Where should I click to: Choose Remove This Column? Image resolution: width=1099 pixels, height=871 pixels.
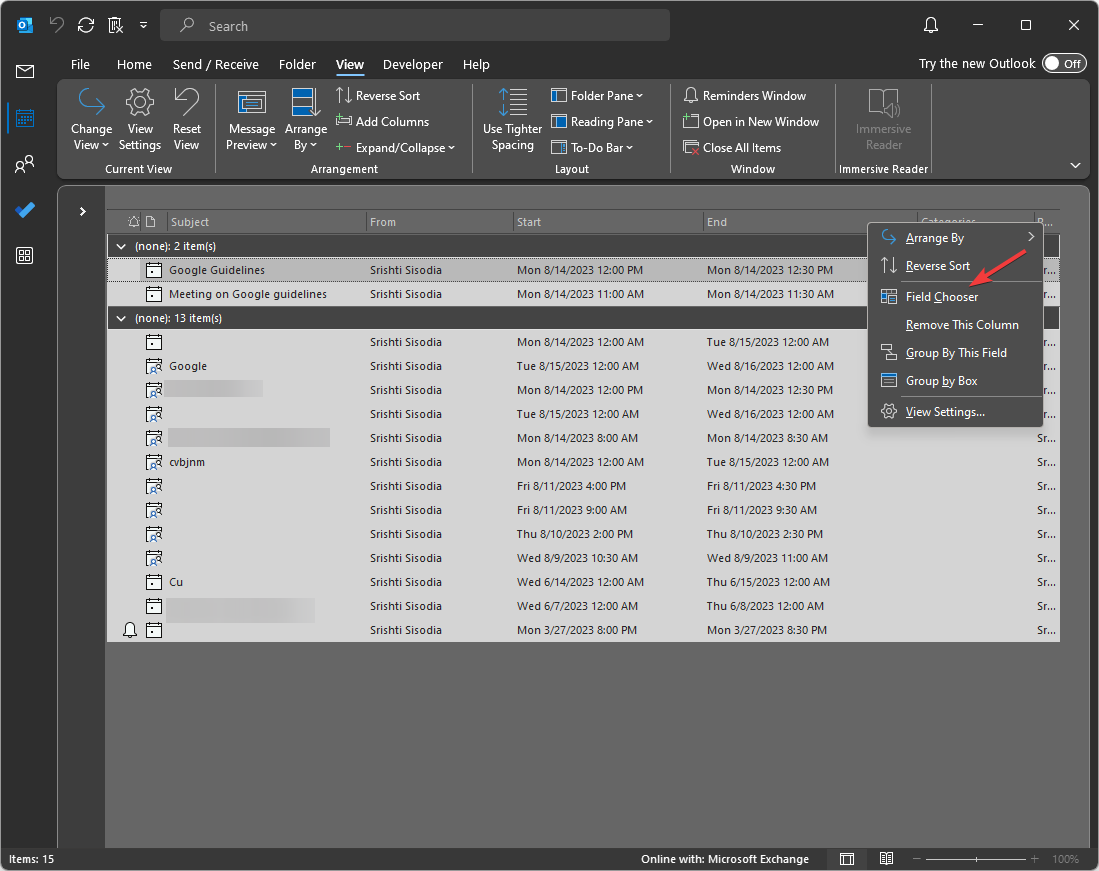[x=962, y=324]
